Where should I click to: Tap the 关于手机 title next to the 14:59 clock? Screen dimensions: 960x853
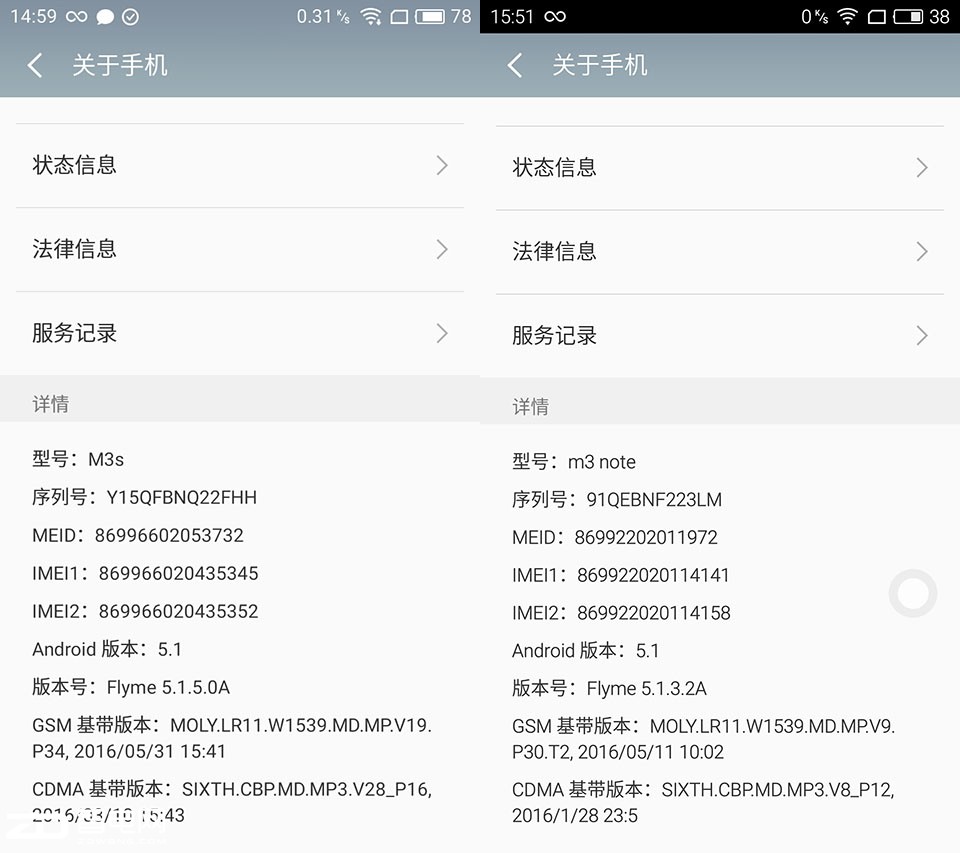(x=120, y=66)
